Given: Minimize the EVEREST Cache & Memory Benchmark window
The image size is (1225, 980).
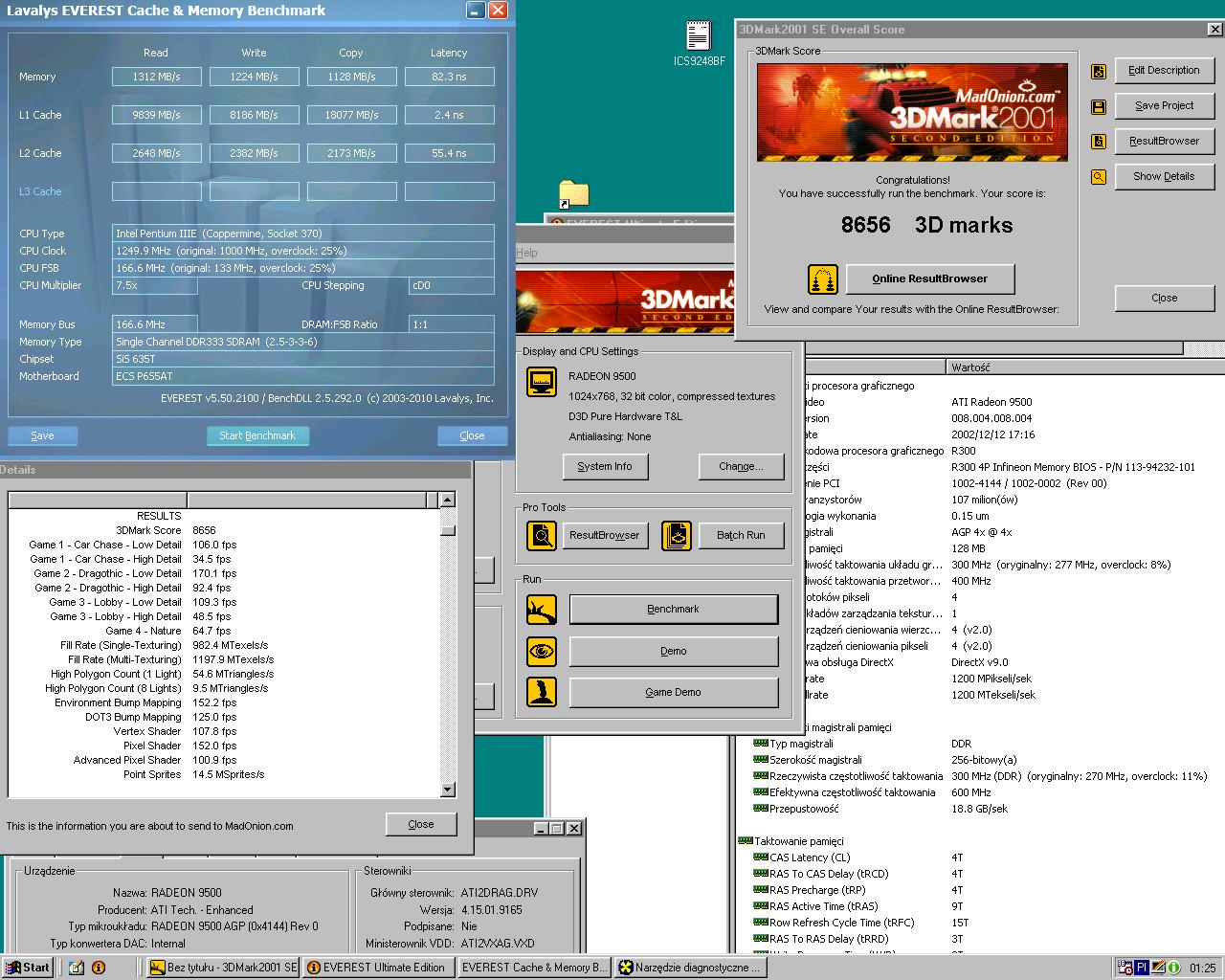Looking at the screenshot, I should (x=476, y=11).
